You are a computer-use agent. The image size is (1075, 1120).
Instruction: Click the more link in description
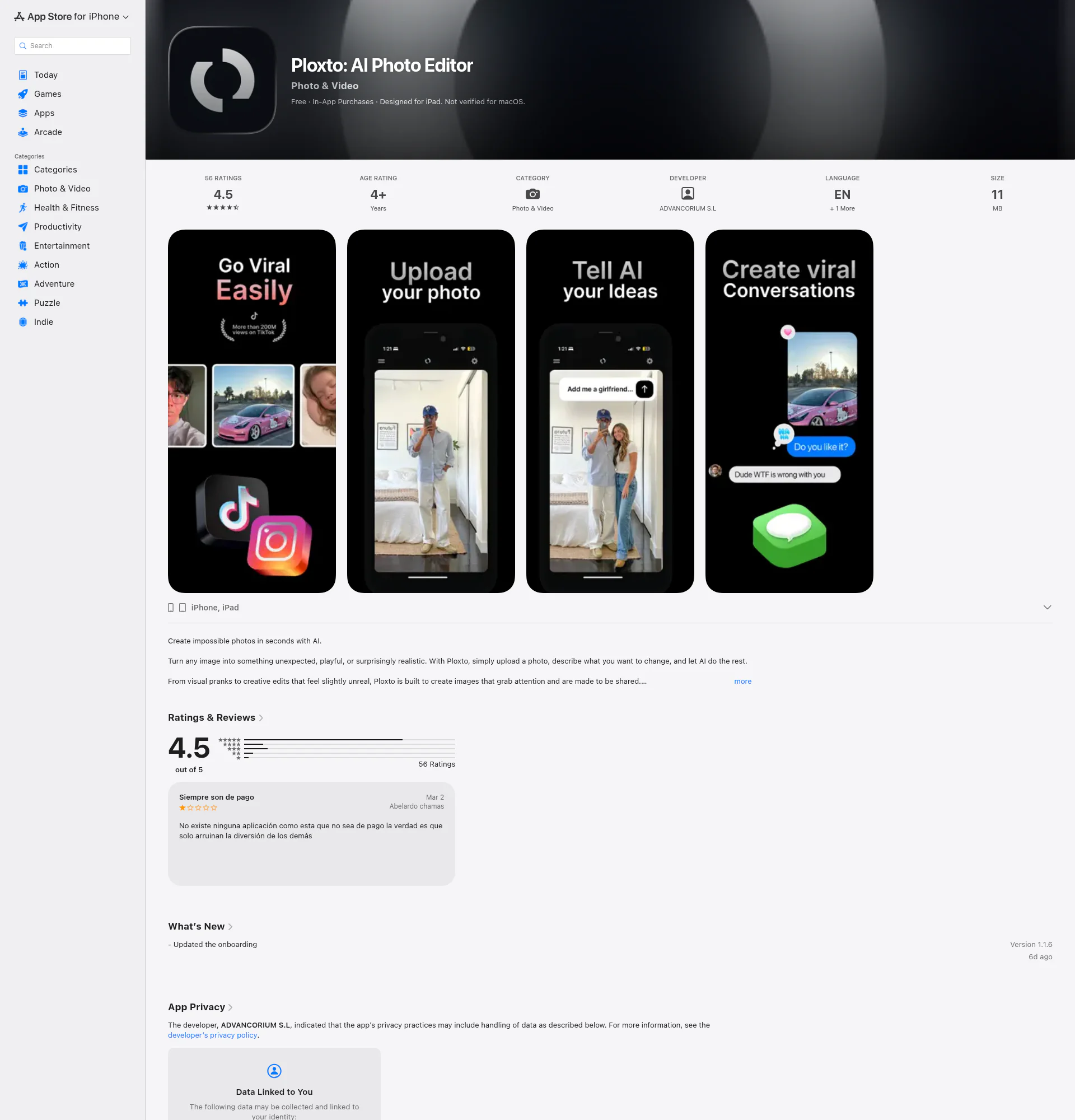(742, 681)
